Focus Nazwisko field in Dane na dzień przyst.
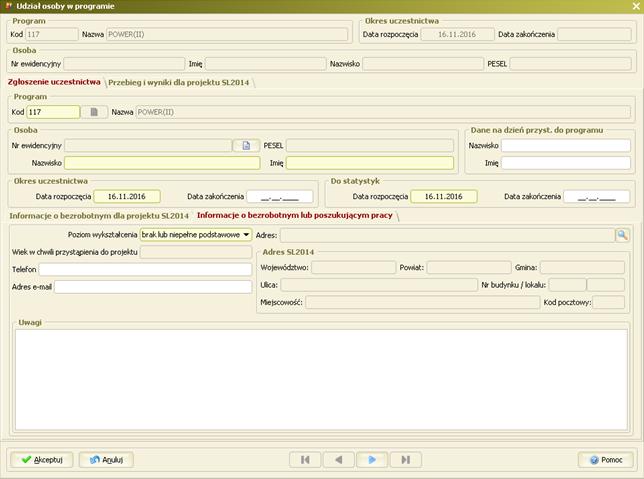The image size is (644, 479). click(x=566, y=145)
